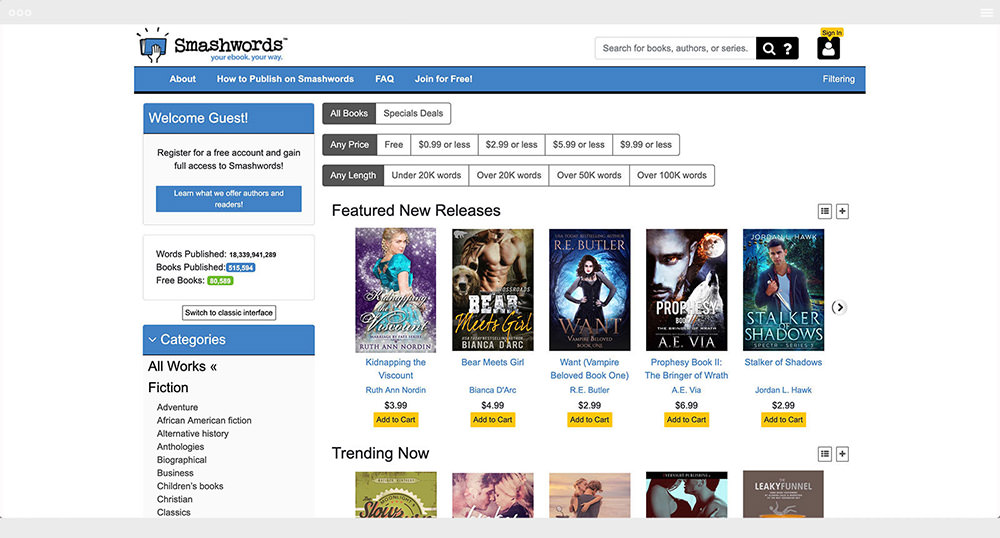Select Specials Deals tab
Viewport: 1000px width, 538px height.
click(x=413, y=113)
